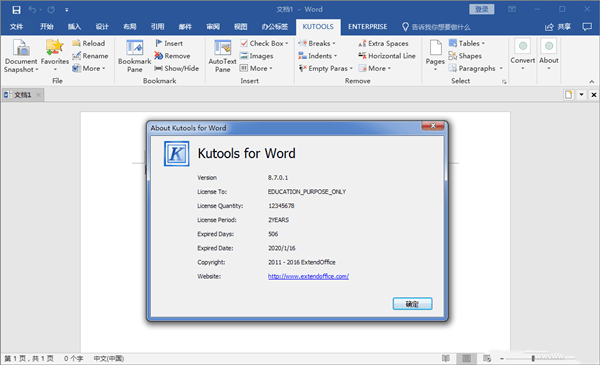
Task: Expand More in the File group
Action: tap(88, 68)
